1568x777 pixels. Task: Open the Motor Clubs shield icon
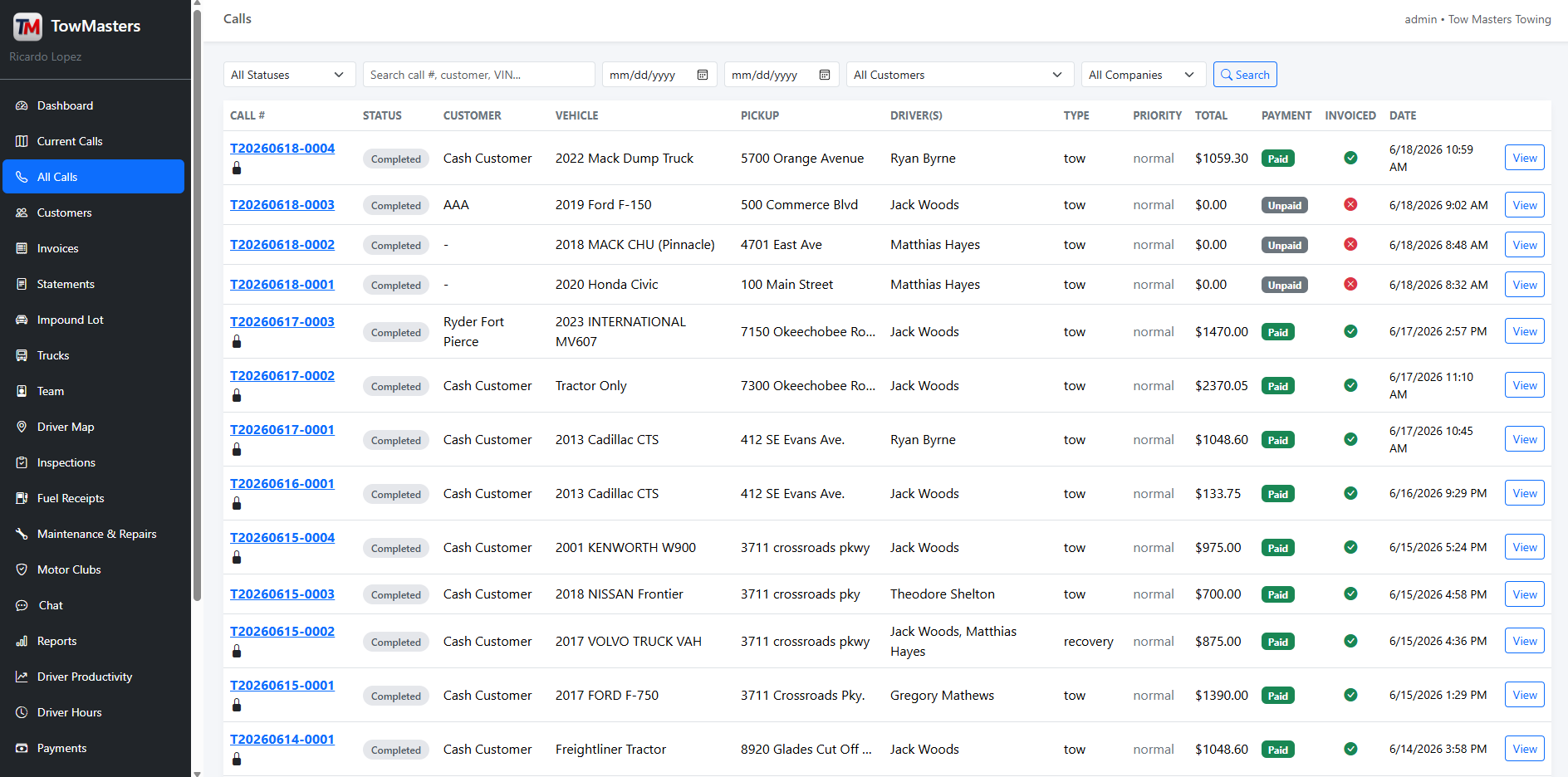22,569
